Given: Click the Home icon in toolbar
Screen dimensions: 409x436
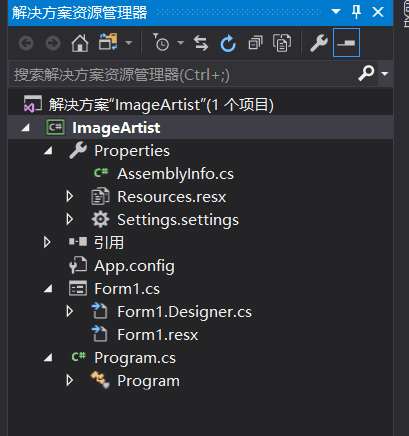Looking at the screenshot, I should [80, 43].
